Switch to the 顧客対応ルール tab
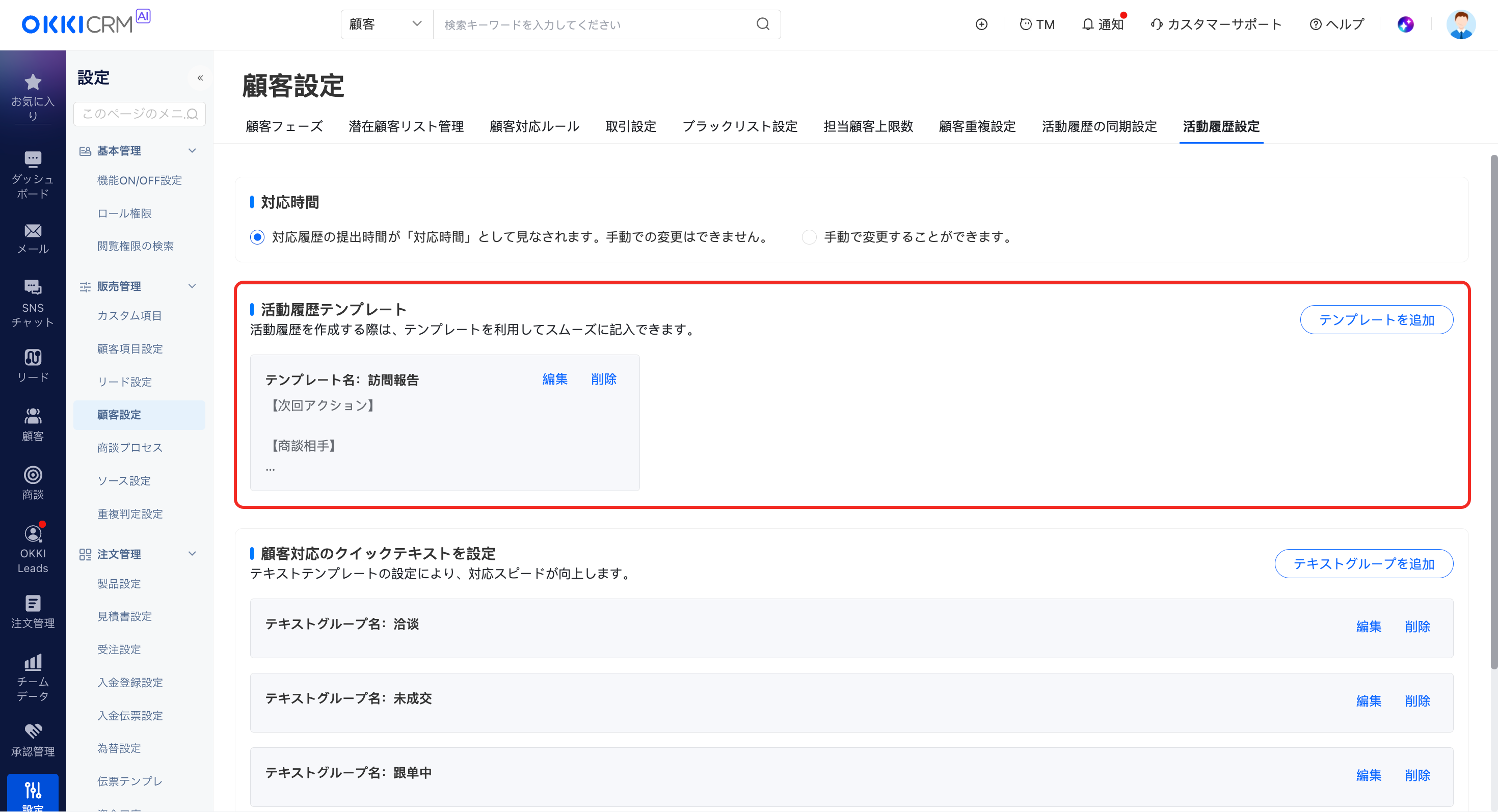Viewport: 1498px width, 812px height. click(x=534, y=126)
